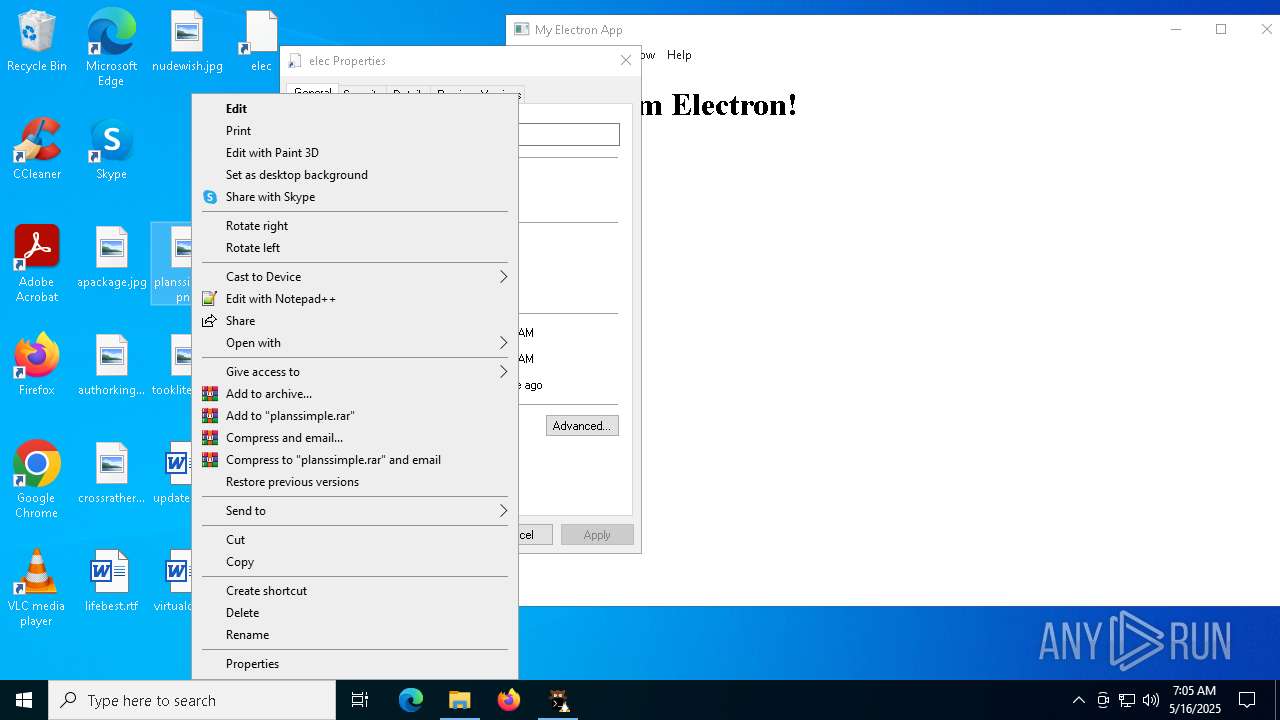Close the elec Properties dialog

pos(626,61)
